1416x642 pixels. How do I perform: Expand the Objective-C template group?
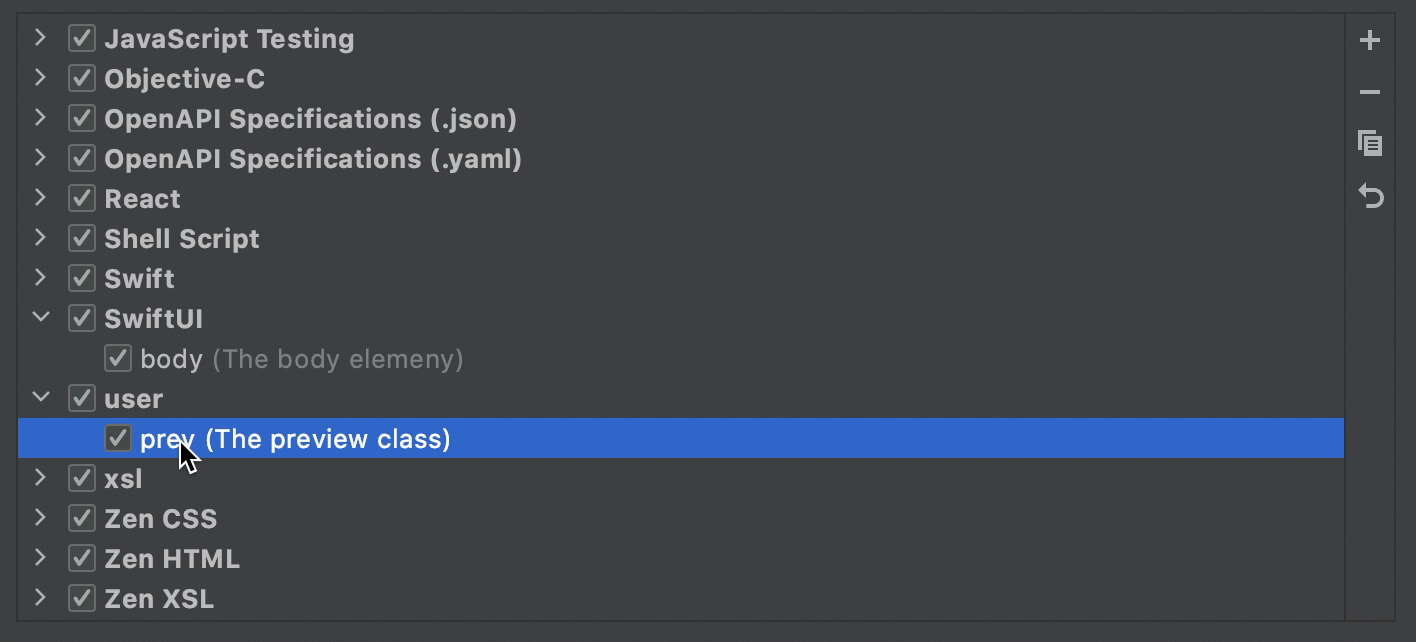40,78
